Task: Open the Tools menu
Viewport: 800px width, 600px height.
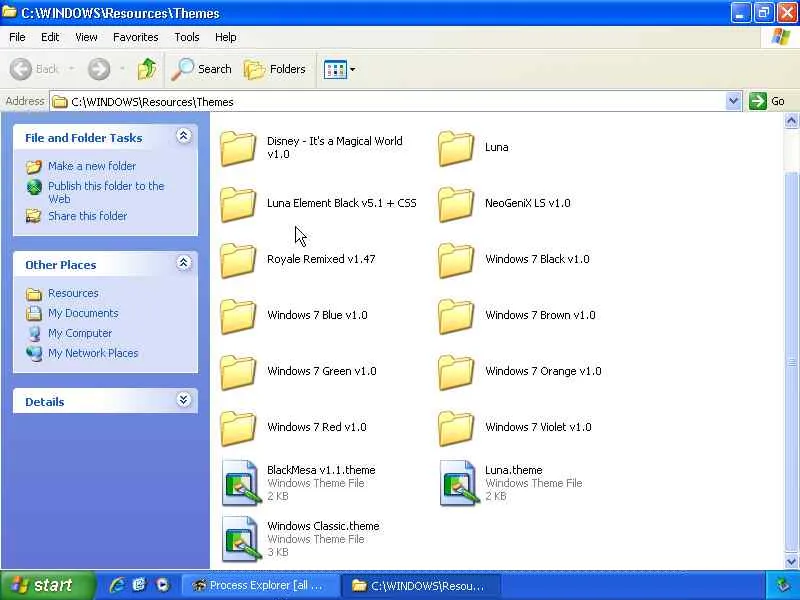Action: pos(187,37)
